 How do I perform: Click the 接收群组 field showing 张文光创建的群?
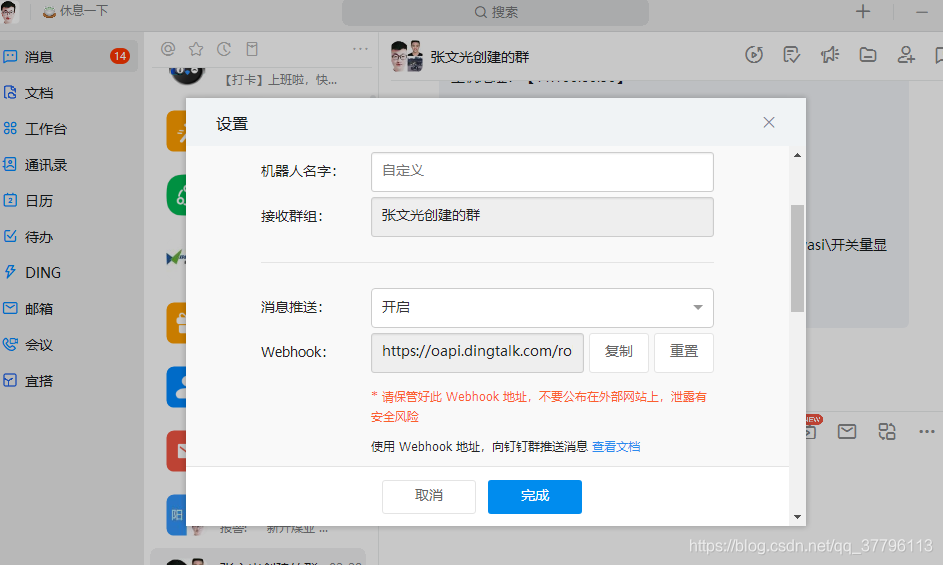542,217
